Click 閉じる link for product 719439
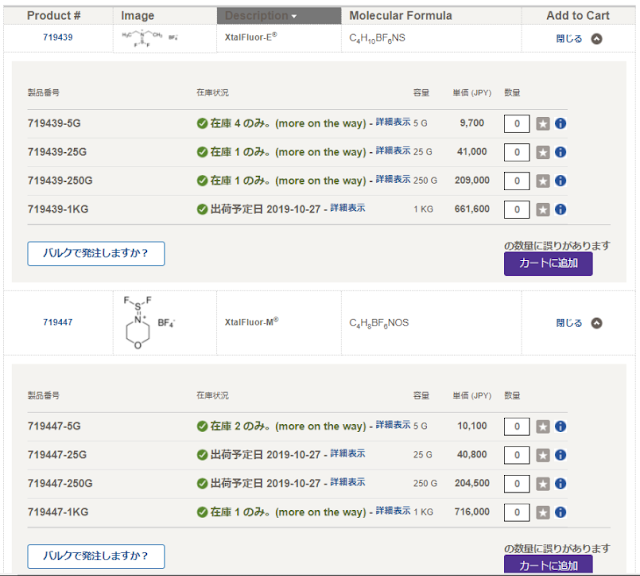The width and height of the screenshot is (640, 576). (569, 39)
